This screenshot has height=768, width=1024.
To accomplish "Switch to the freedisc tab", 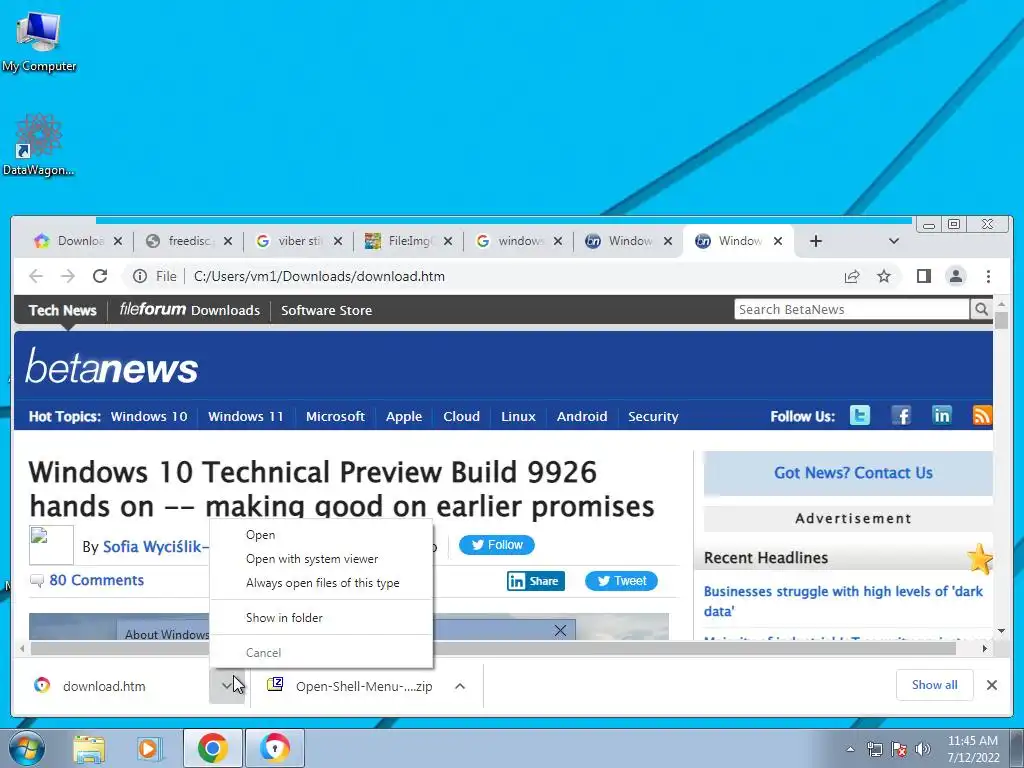I will [188, 241].
